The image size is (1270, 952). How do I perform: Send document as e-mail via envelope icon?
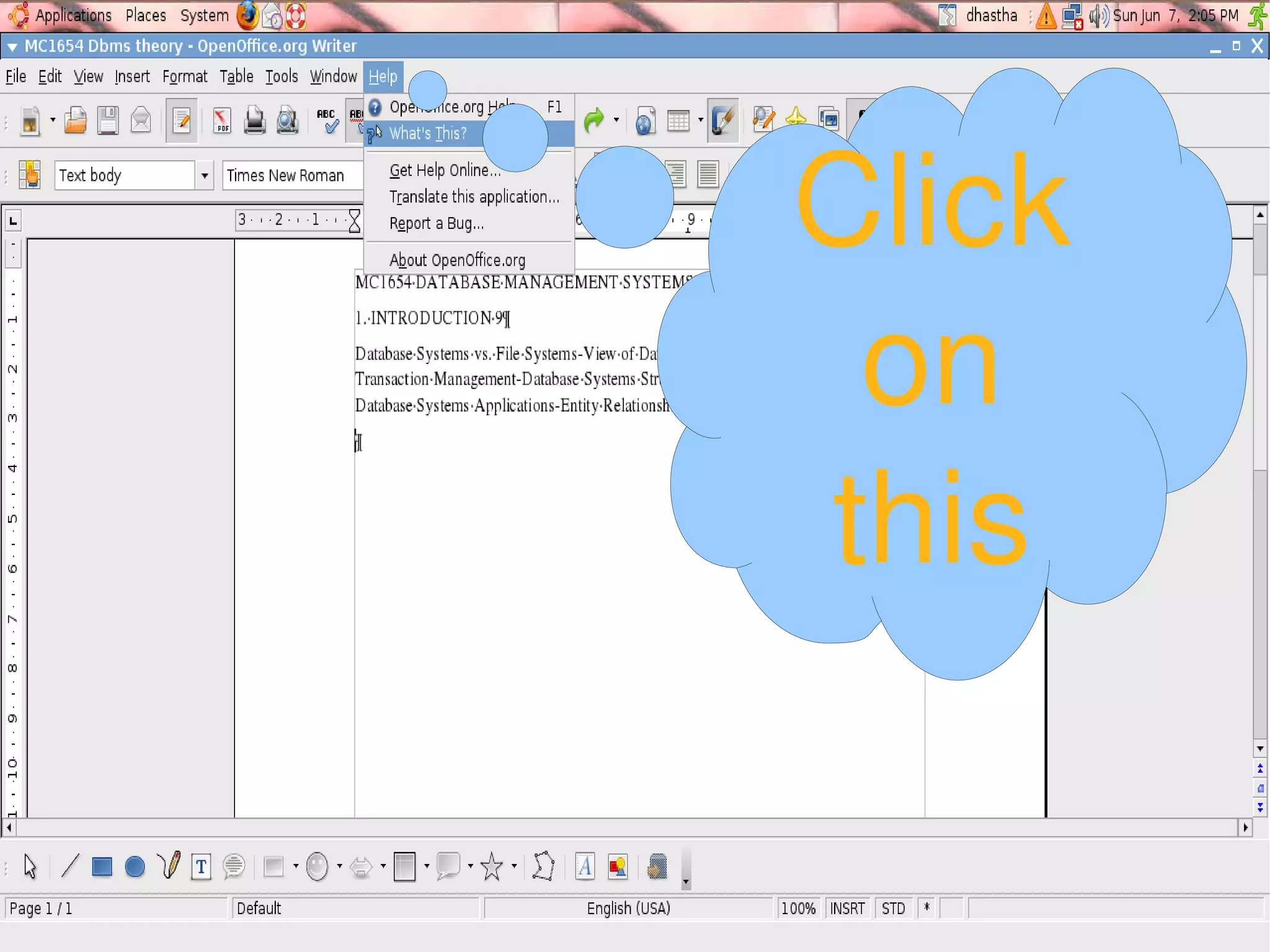[141, 120]
